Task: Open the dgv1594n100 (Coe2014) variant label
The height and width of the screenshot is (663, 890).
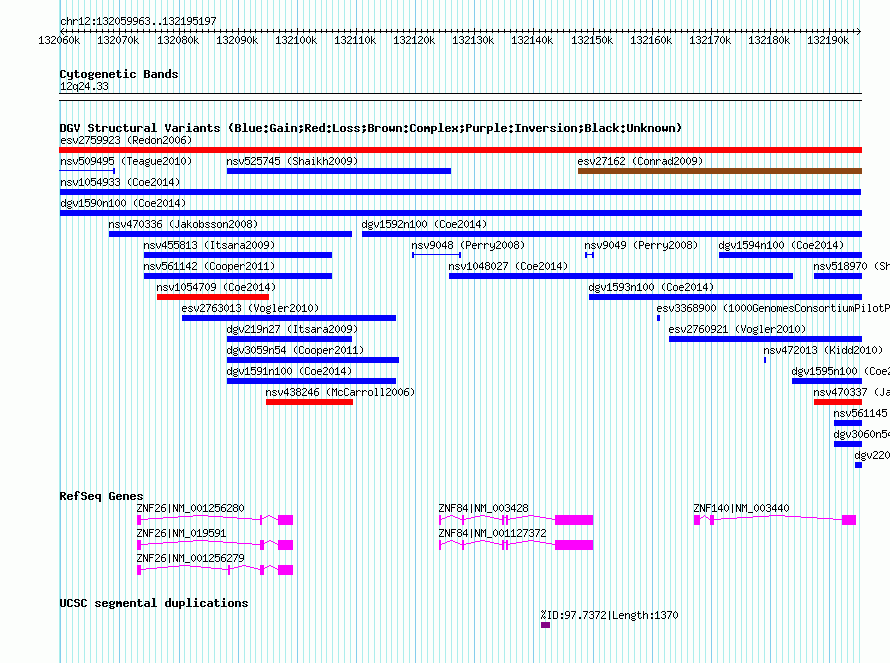Action: click(x=781, y=245)
